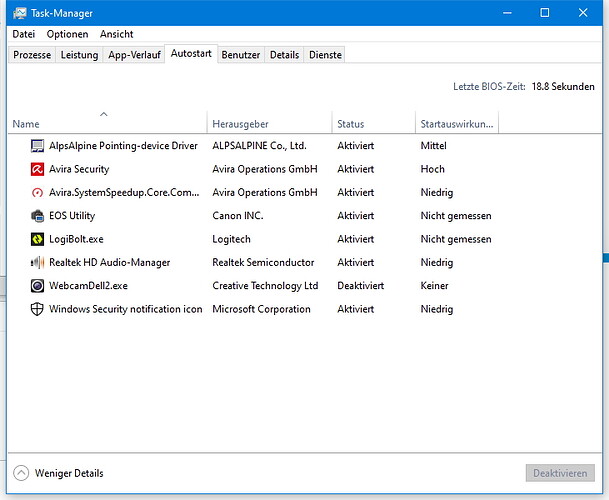Click the Deaktivieren button

(x=560, y=473)
